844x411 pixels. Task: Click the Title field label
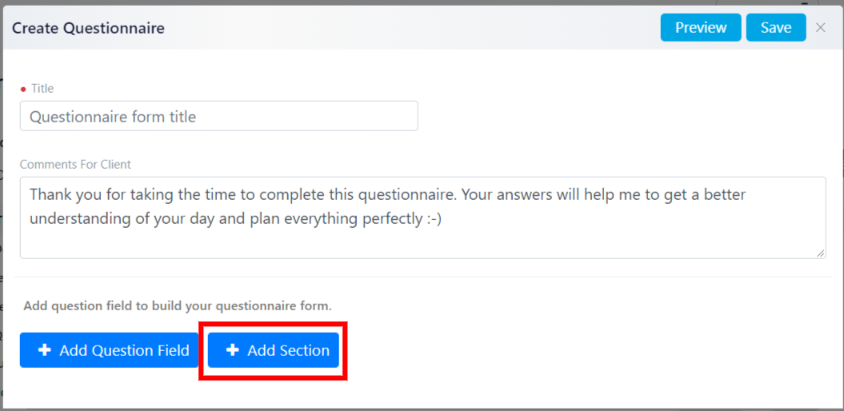tap(43, 89)
